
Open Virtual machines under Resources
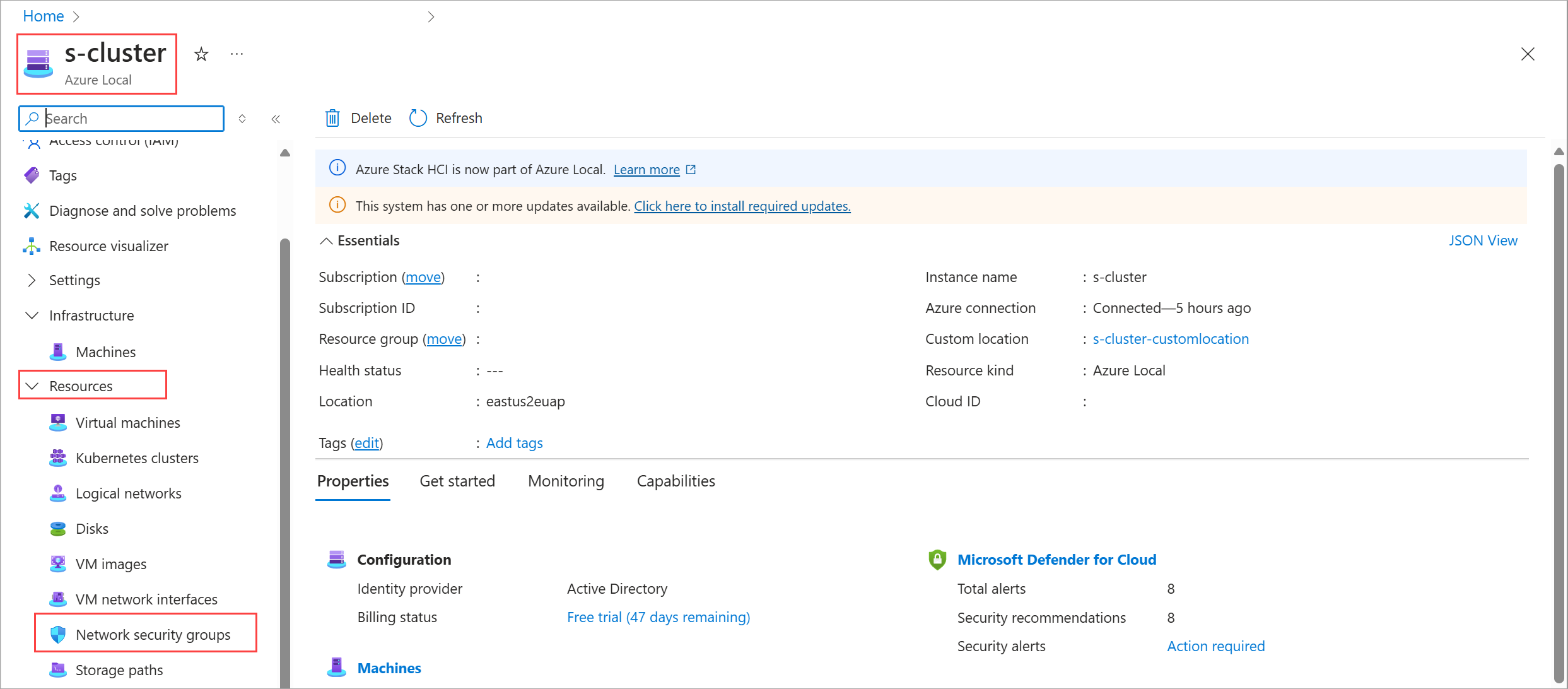pyautogui.click(x=127, y=423)
